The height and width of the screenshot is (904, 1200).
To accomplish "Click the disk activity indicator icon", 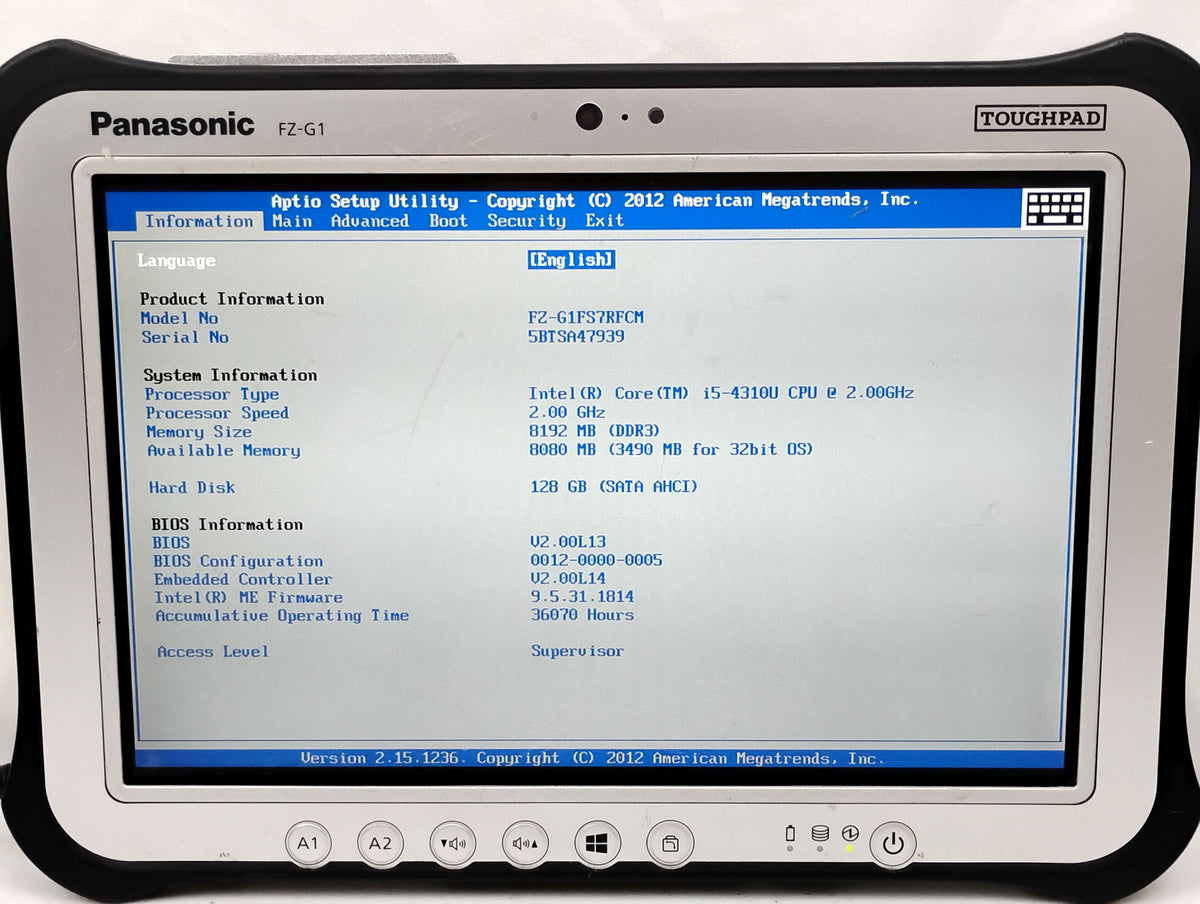I will pyautogui.click(x=820, y=832).
